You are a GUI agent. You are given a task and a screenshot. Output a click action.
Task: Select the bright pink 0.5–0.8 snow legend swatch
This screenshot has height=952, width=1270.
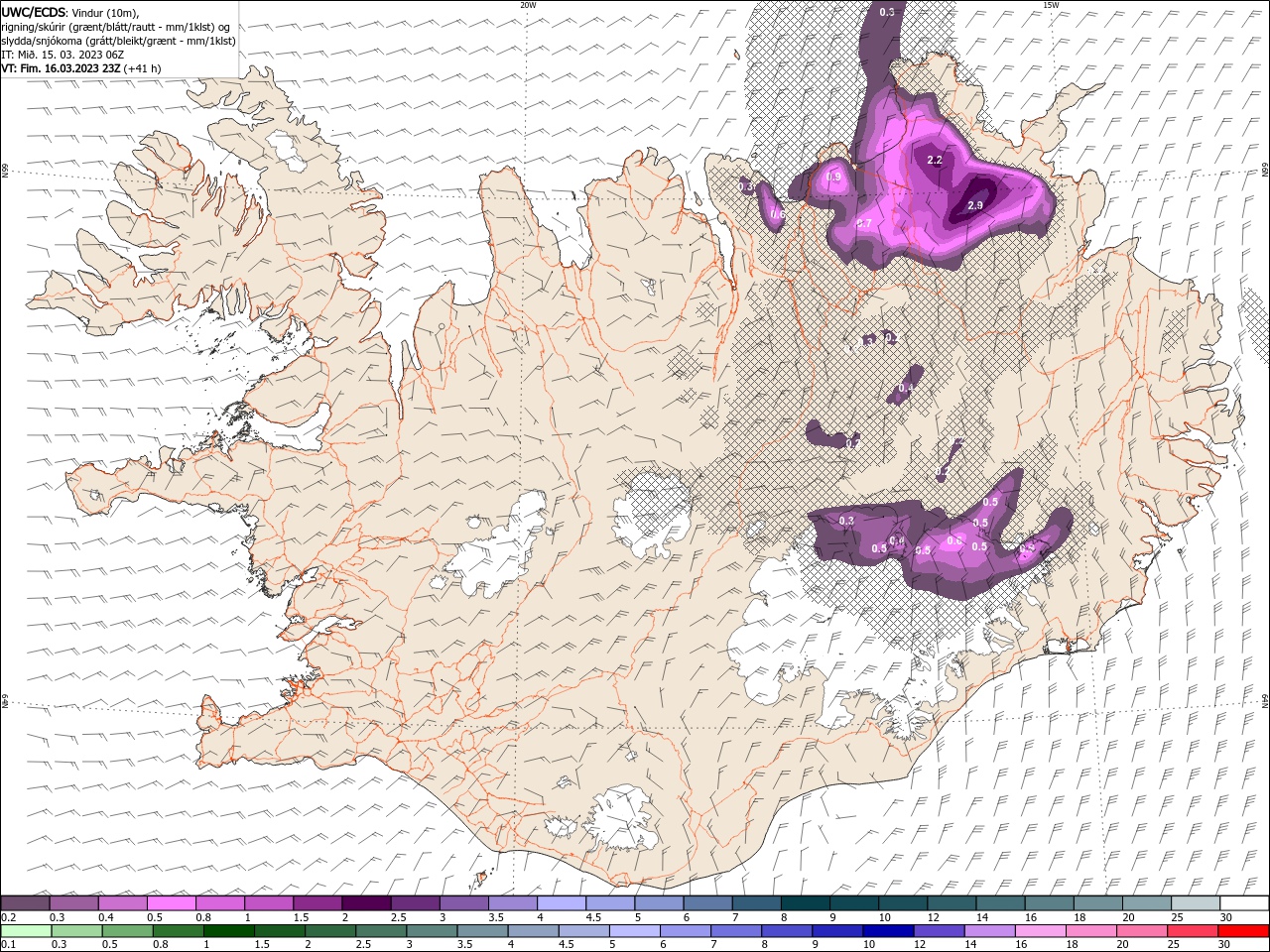(x=171, y=903)
